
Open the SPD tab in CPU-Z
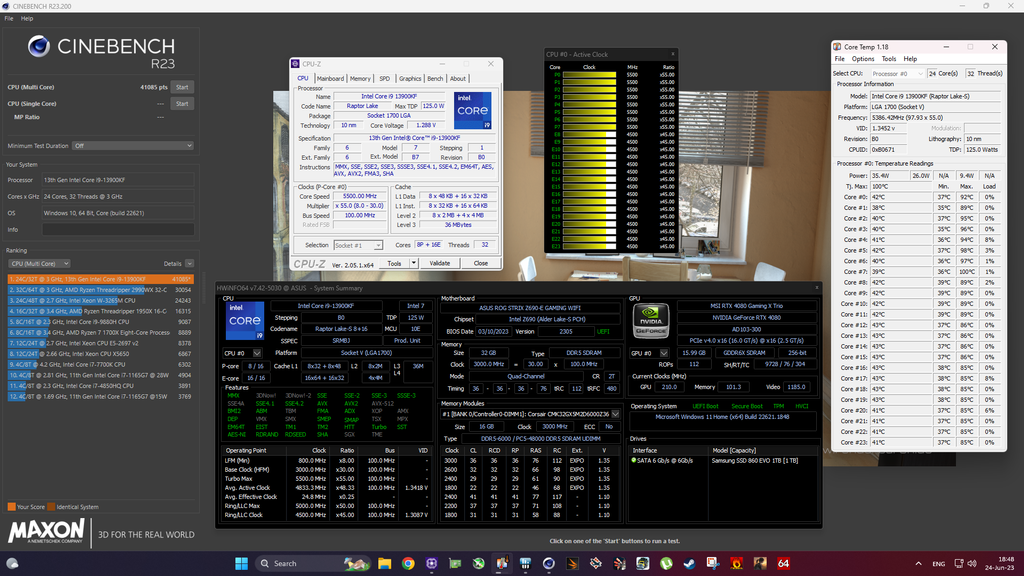[x=384, y=78]
